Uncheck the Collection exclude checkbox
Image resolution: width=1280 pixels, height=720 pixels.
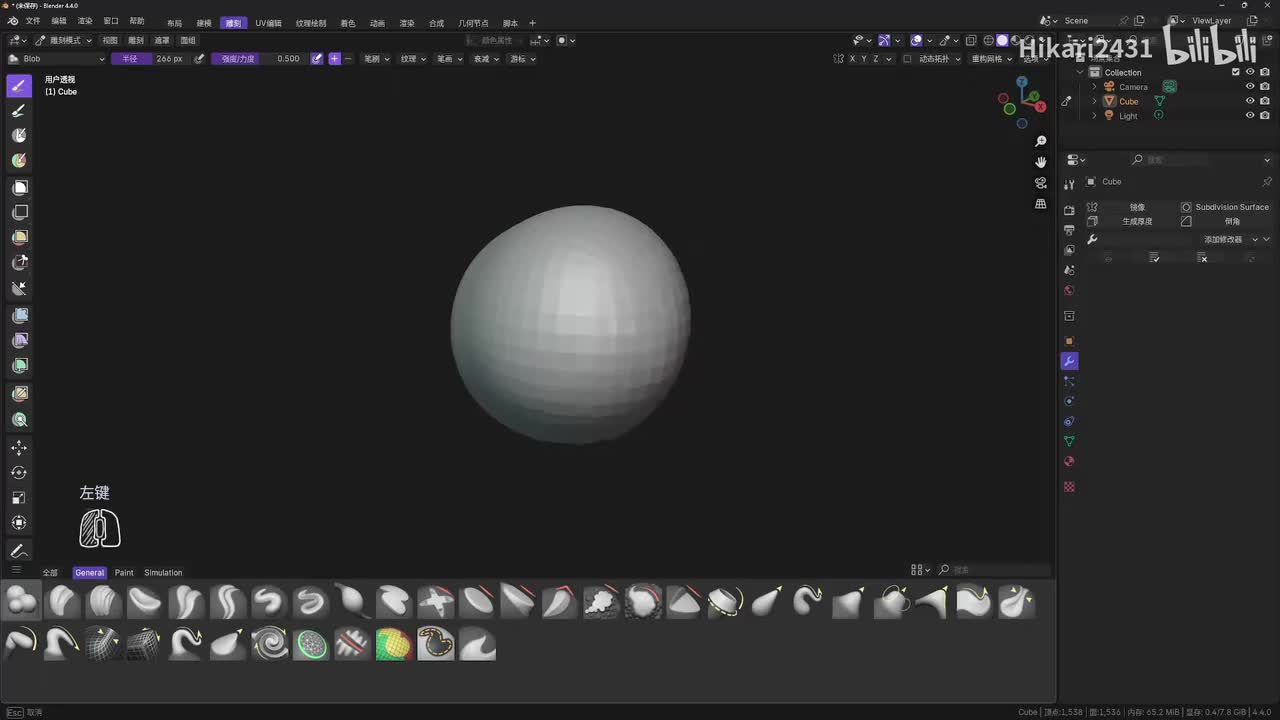[1236, 72]
